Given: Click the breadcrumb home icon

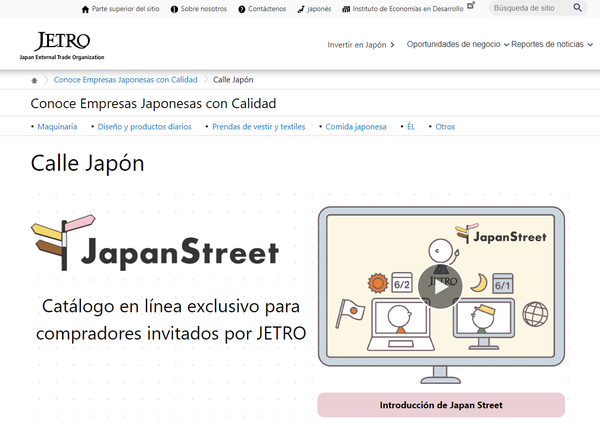Looking at the screenshot, I should click(34, 80).
